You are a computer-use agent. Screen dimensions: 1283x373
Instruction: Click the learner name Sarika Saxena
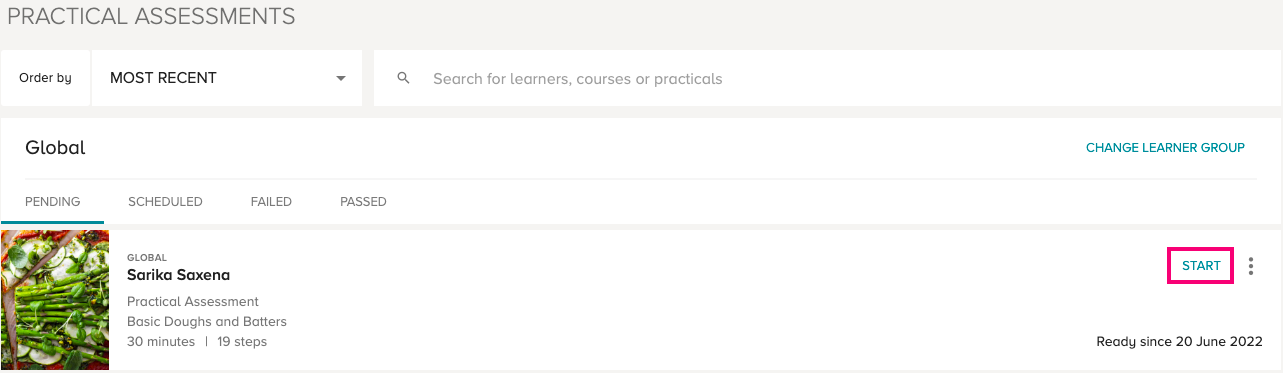click(179, 275)
